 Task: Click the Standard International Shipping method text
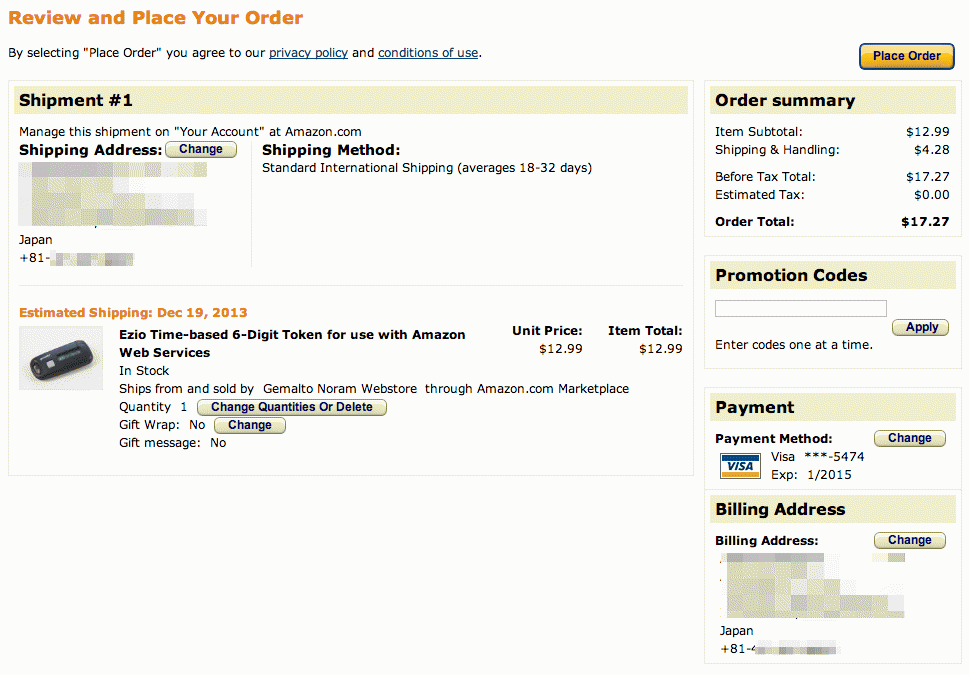[427, 168]
